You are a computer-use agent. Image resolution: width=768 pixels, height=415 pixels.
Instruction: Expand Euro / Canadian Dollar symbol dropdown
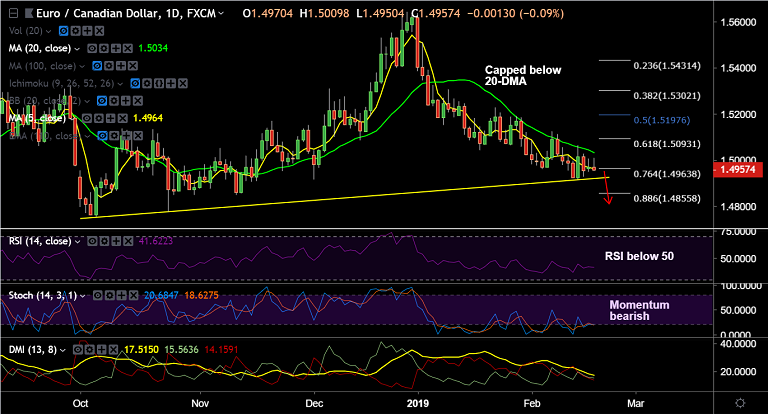221,13
